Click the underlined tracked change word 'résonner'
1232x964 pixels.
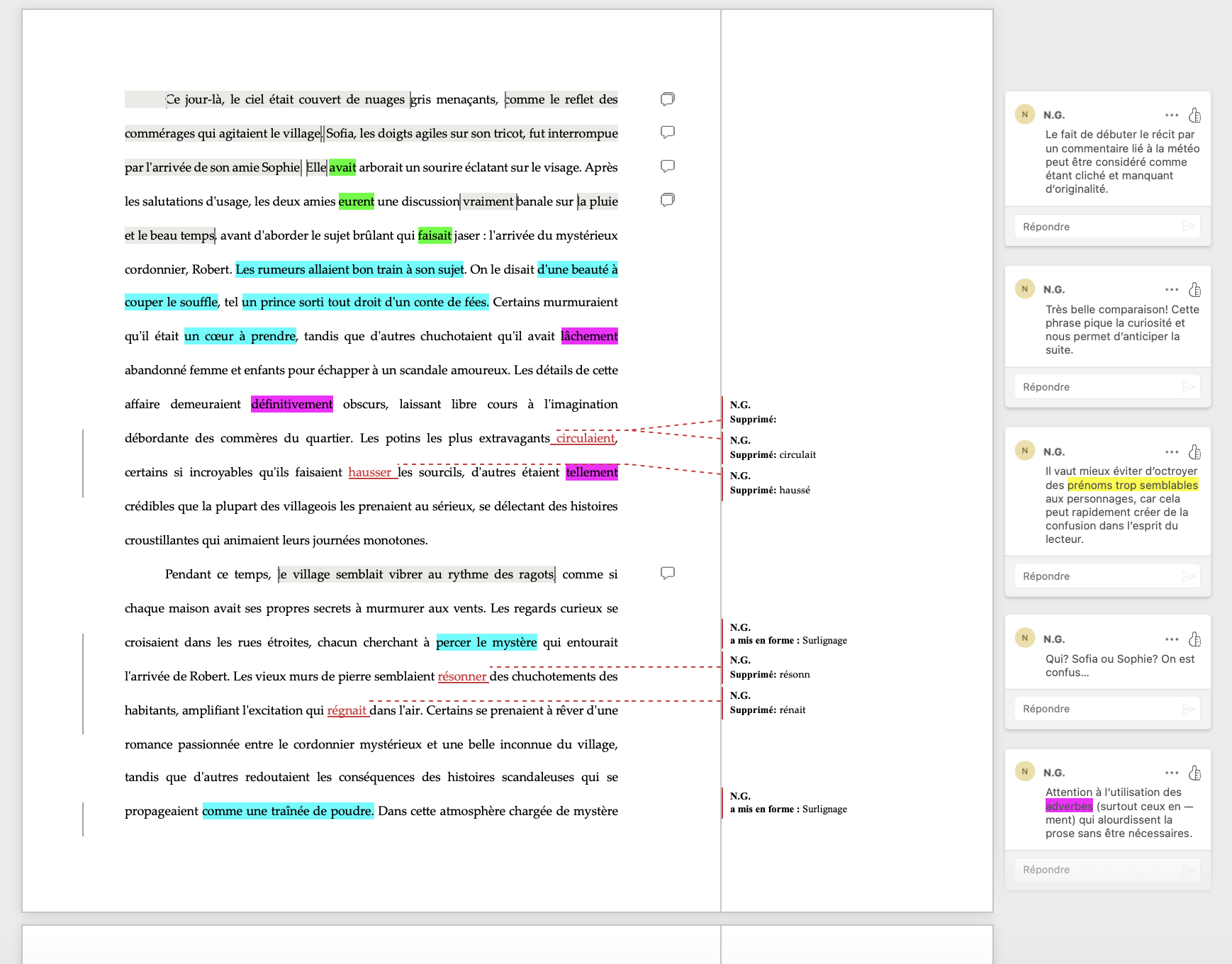pyautogui.click(x=461, y=676)
